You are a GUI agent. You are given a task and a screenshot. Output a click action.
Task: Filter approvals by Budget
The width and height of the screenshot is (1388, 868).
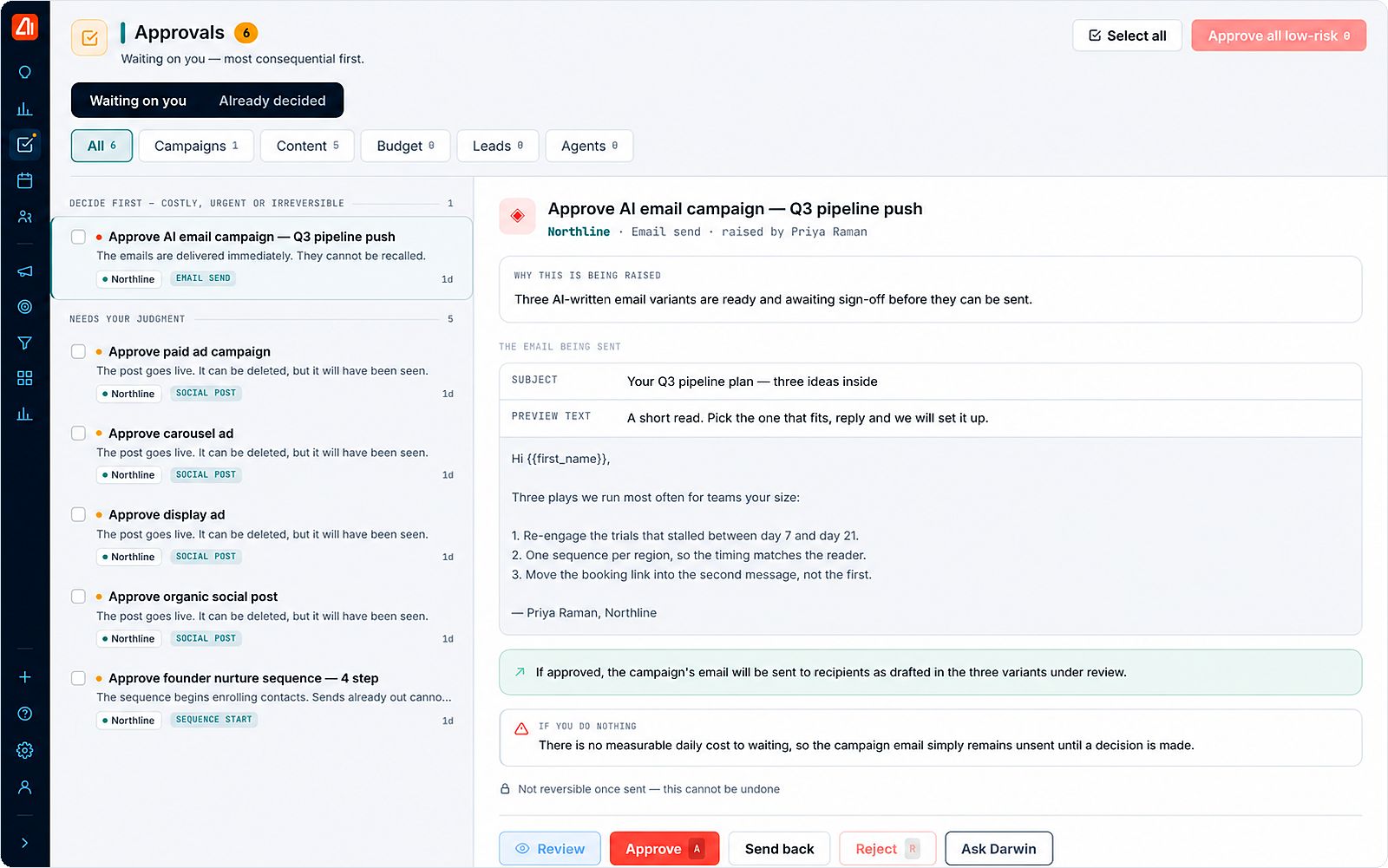tap(405, 146)
